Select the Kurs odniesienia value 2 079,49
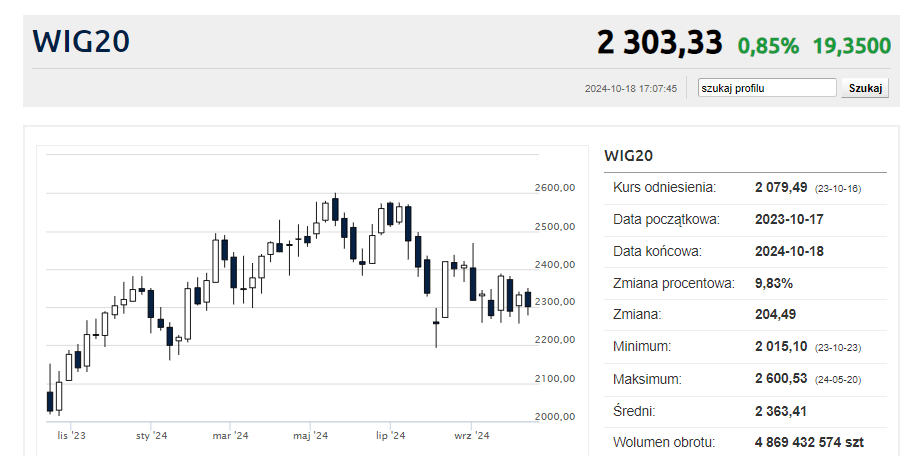Viewport: 906px width, 456px height. (x=781, y=187)
